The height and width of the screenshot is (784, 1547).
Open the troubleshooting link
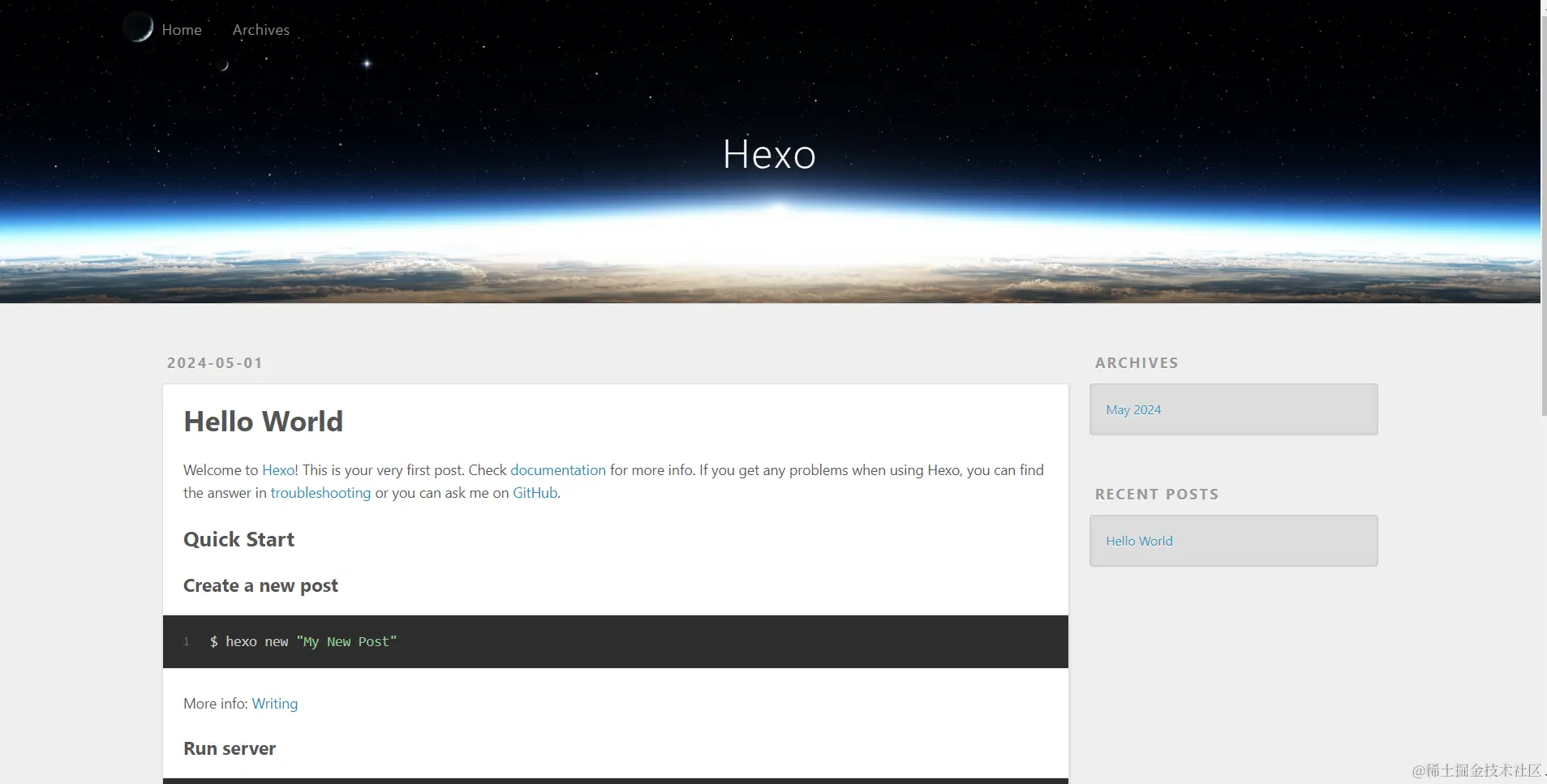(320, 492)
